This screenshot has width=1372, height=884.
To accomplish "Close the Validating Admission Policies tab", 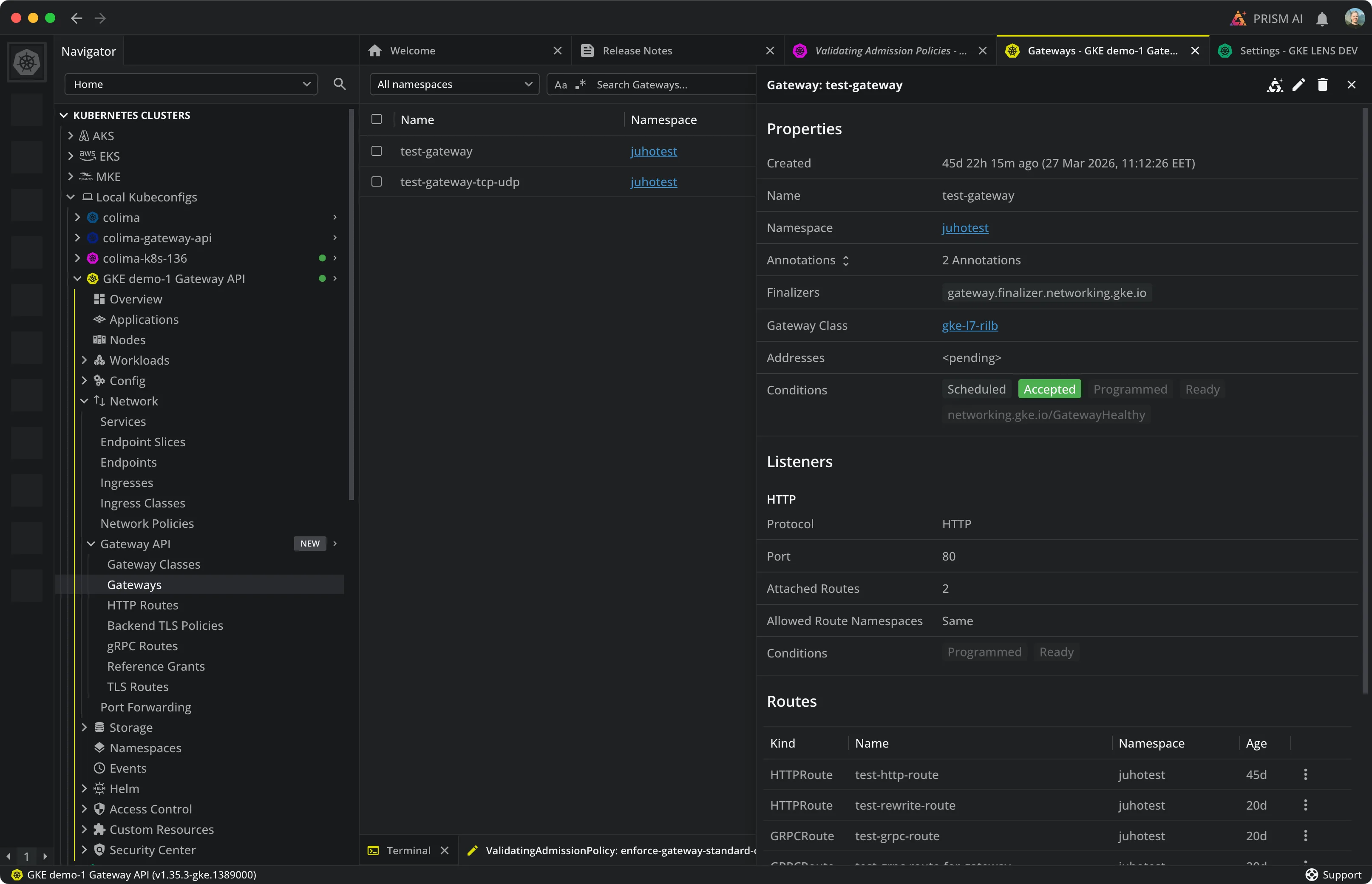I will [x=983, y=51].
